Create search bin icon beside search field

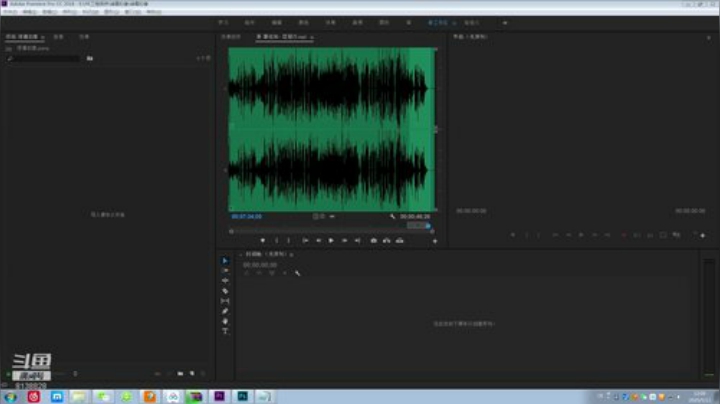click(x=90, y=59)
